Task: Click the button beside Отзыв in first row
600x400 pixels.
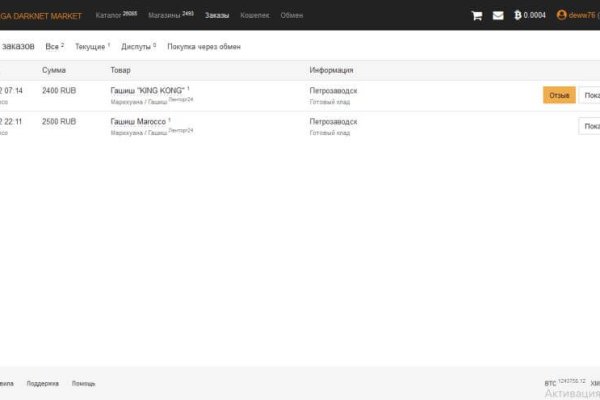Action: pos(589,95)
